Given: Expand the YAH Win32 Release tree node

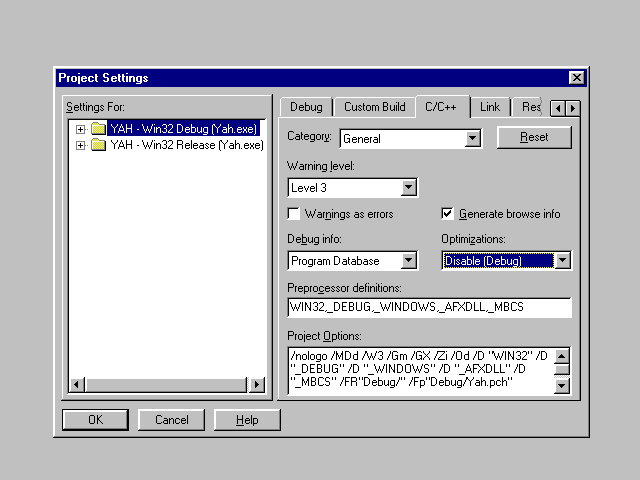Looking at the screenshot, I should click(80, 145).
